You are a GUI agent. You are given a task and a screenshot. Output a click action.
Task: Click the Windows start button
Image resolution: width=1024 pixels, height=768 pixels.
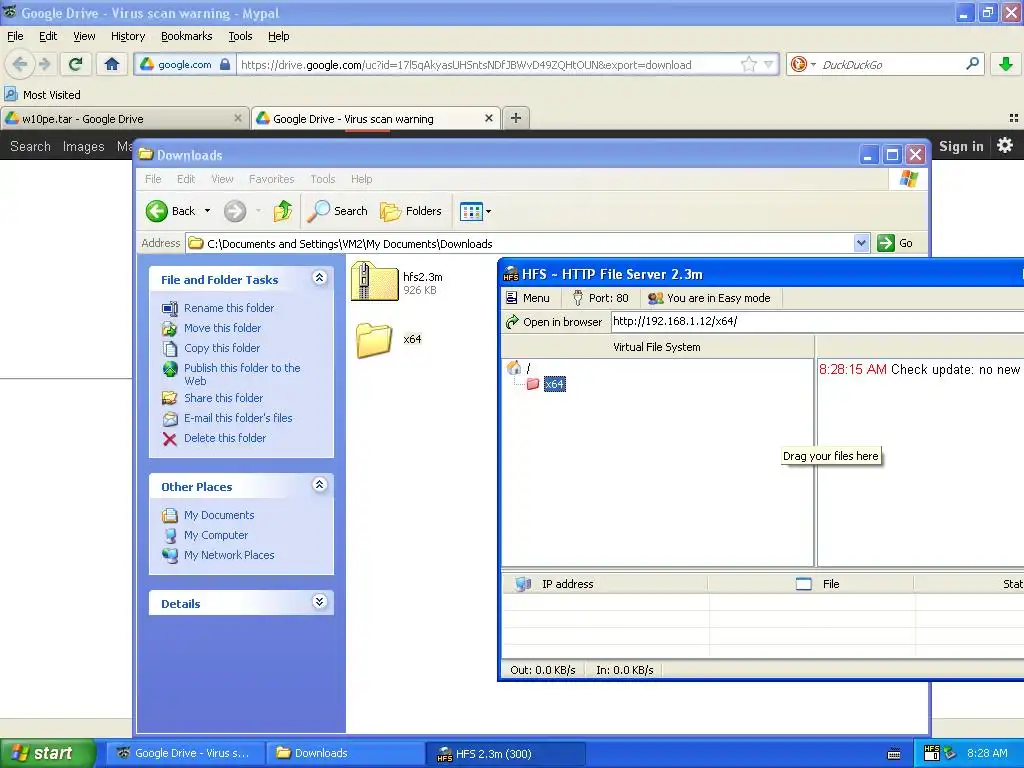pyautogui.click(x=47, y=753)
